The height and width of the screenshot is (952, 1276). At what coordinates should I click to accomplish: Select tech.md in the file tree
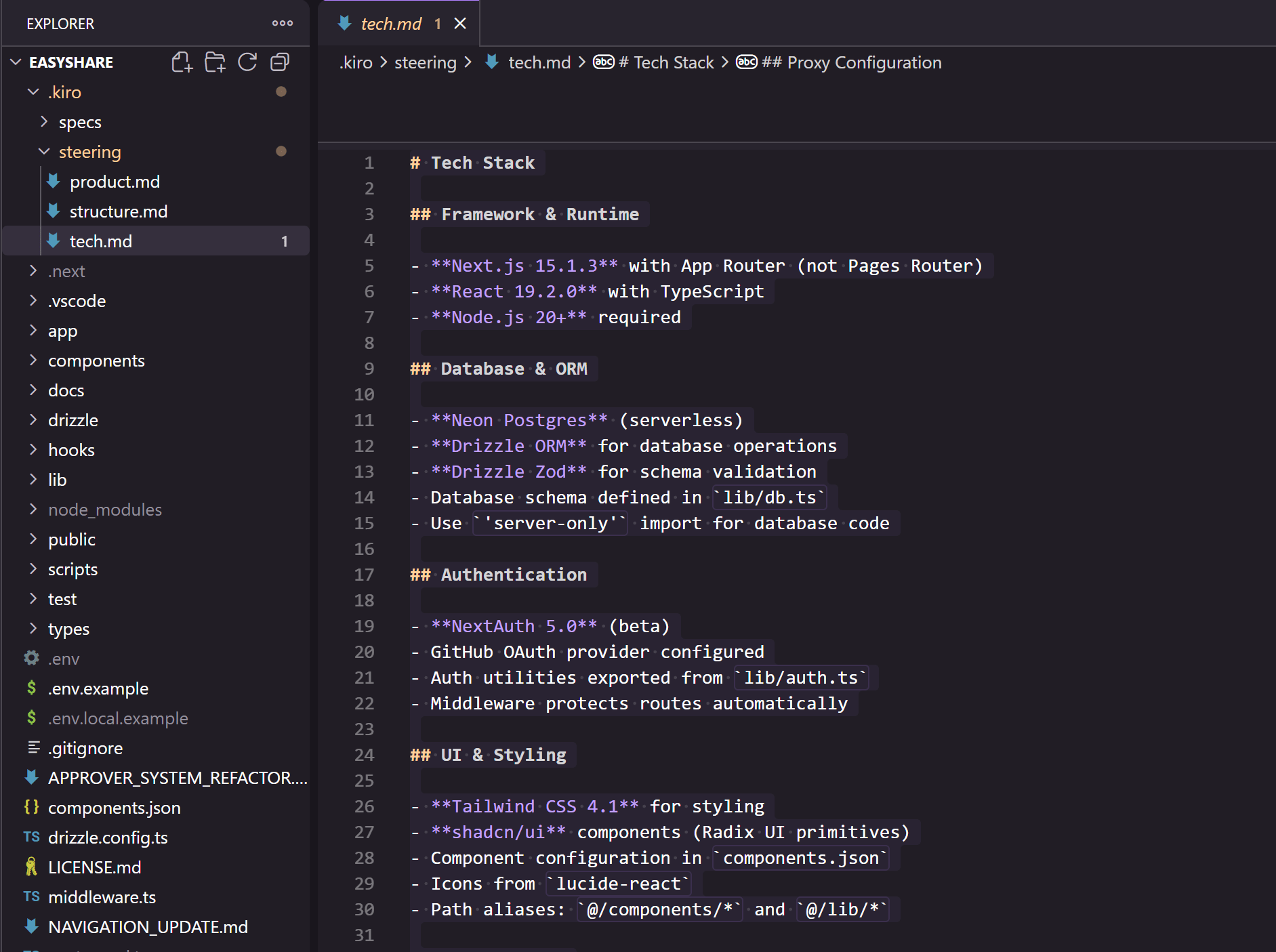155,241
